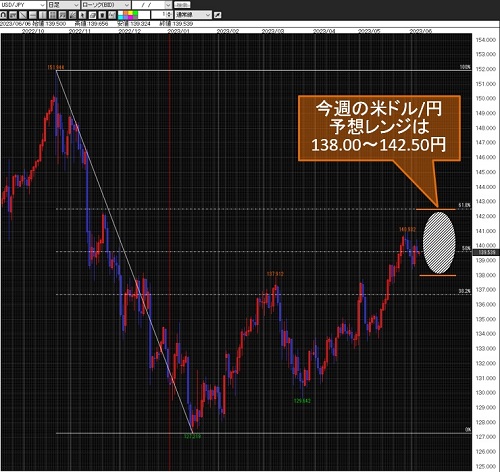Select the diagonal white trend line
The image size is (500, 472).
tap(124, 252)
